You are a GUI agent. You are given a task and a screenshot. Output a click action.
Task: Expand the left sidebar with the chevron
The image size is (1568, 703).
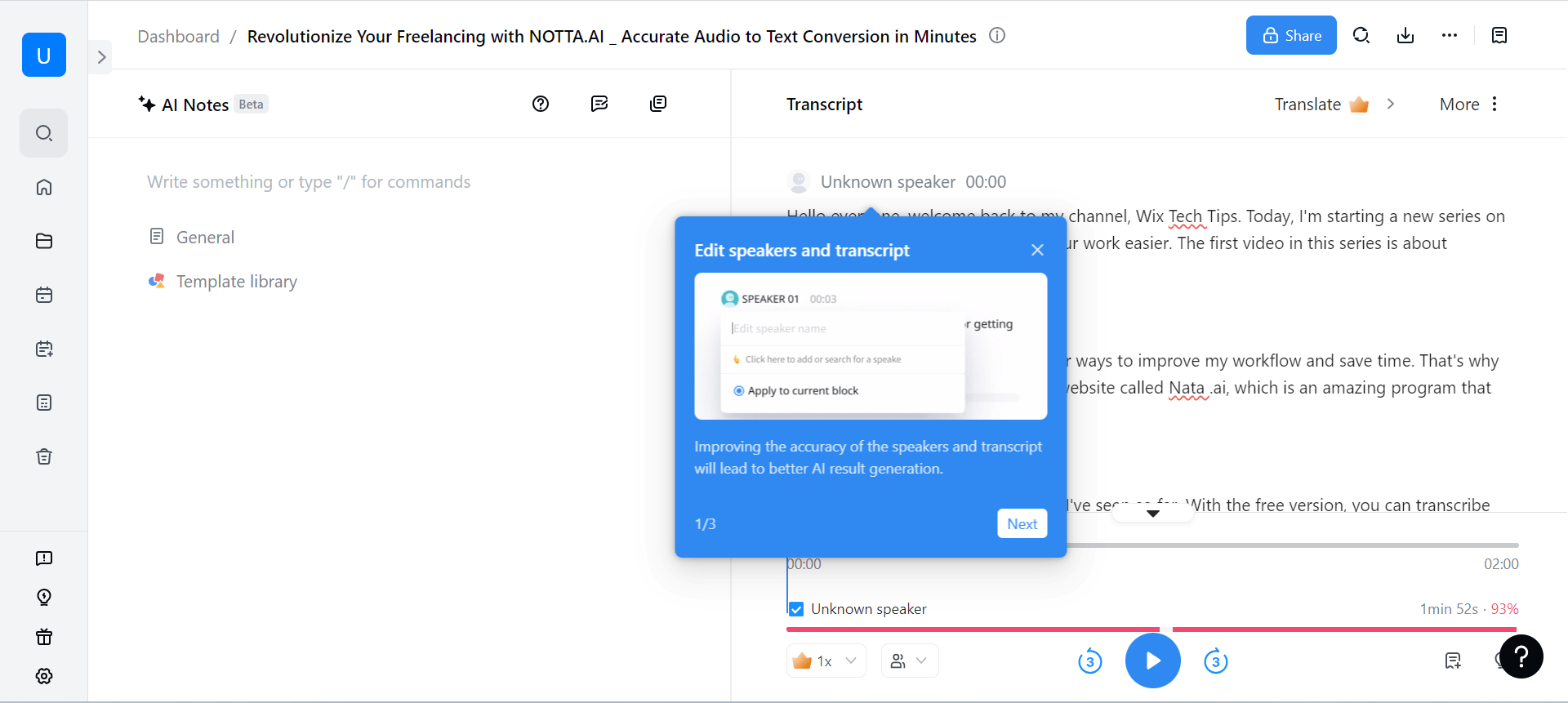101,57
